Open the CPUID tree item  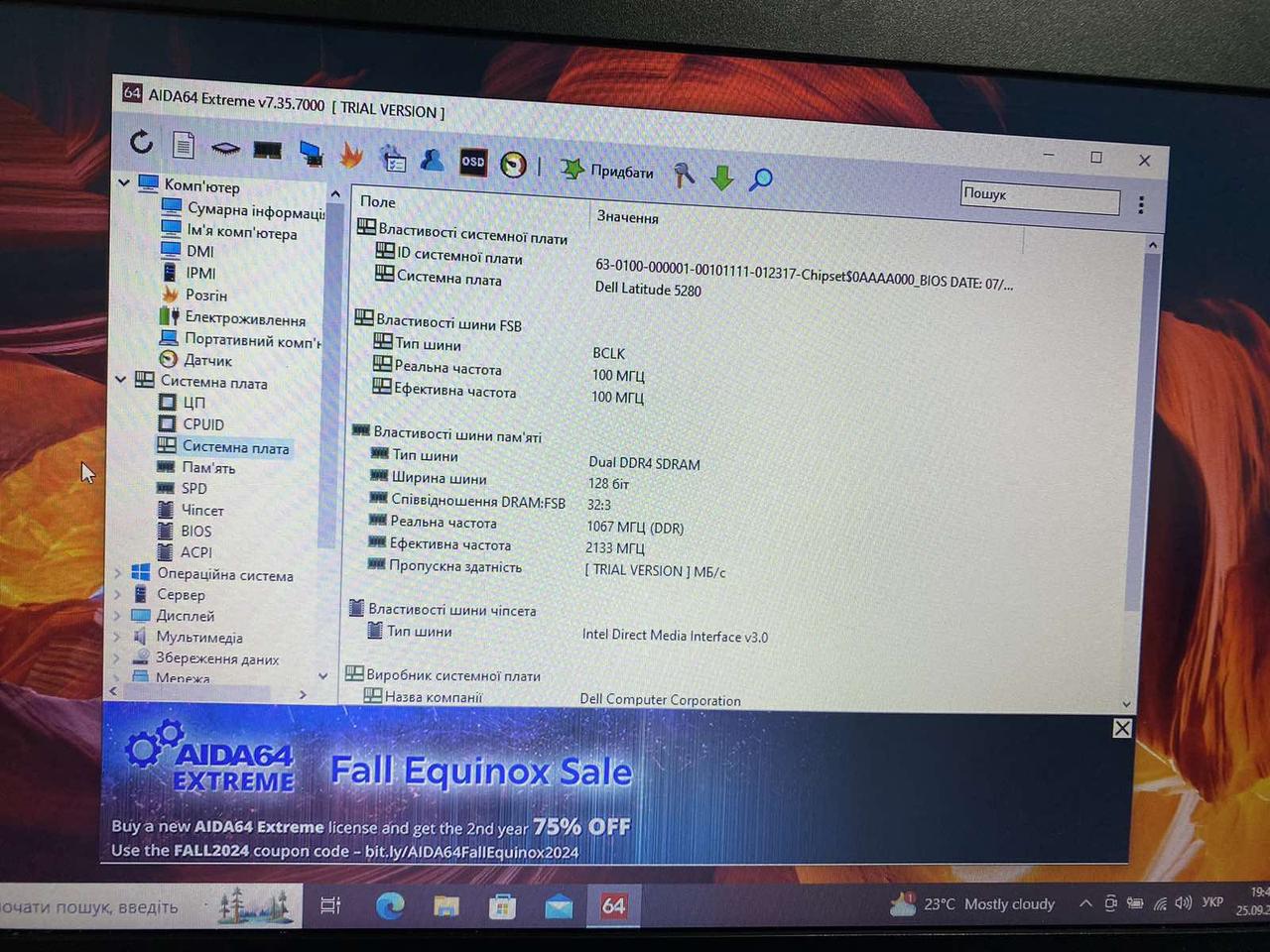[191, 423]
